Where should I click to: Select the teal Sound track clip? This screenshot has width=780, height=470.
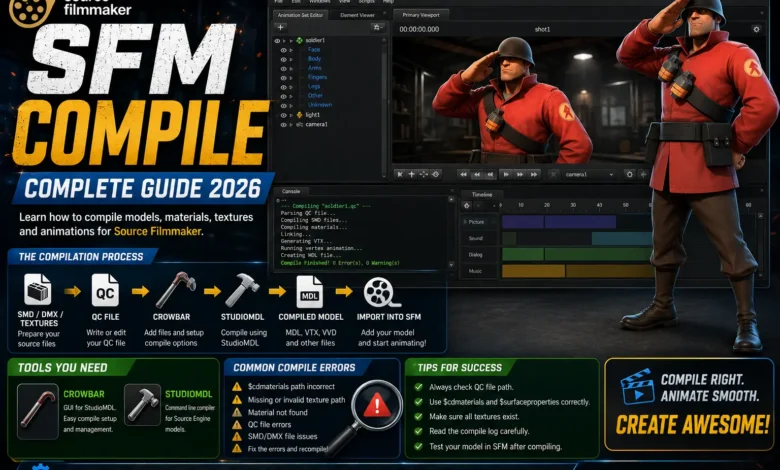coord(622,238)
